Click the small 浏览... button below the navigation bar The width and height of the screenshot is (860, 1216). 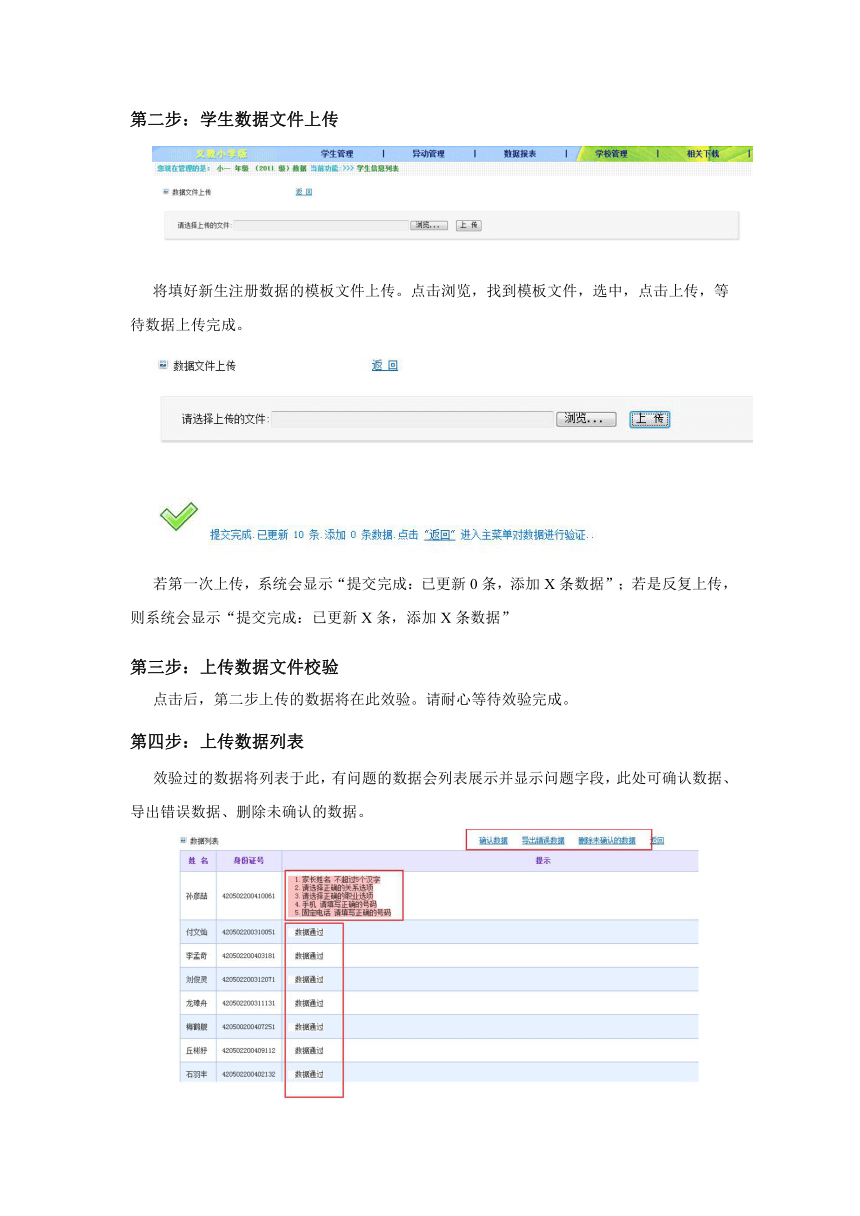[429, 225]
